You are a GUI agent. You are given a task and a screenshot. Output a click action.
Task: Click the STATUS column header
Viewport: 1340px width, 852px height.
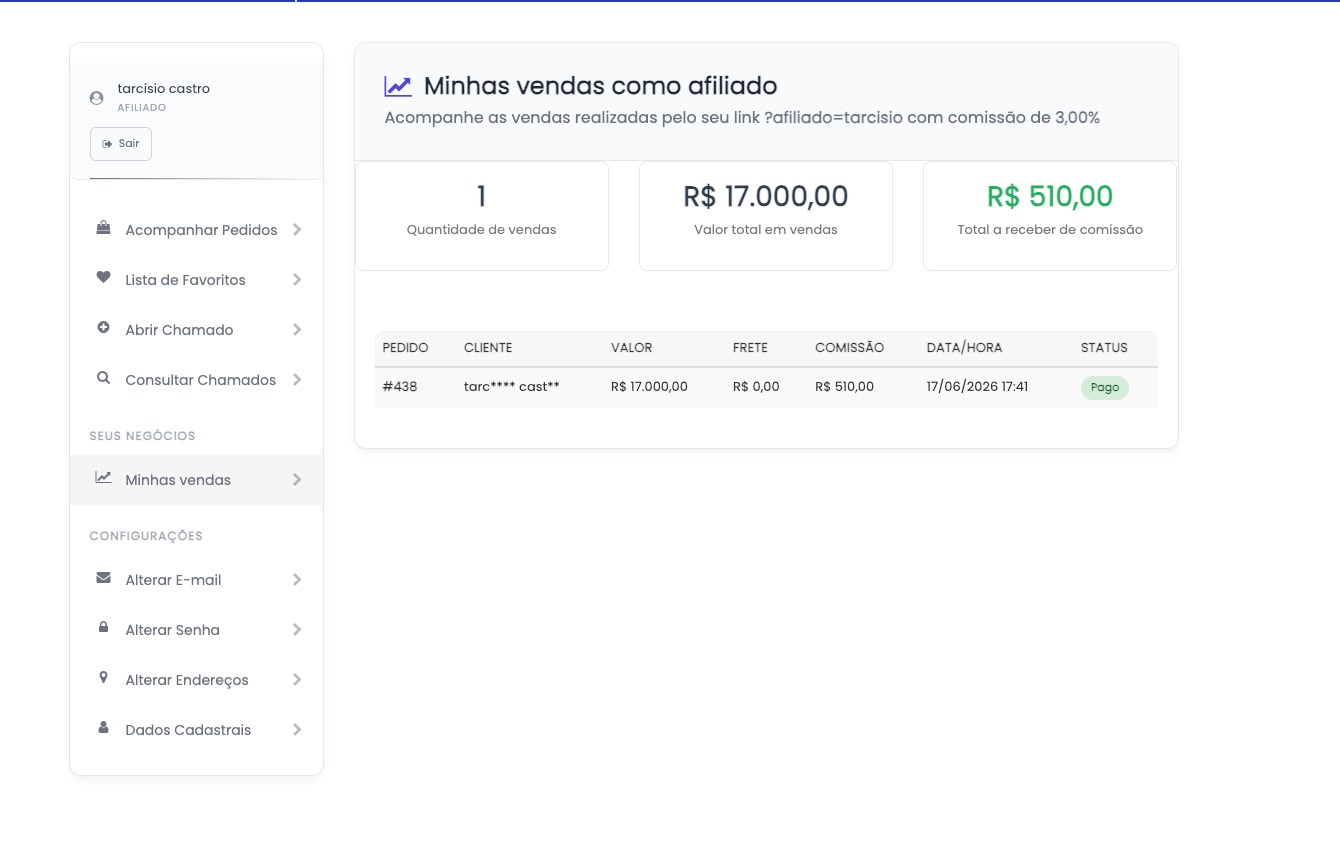click(x=1104, y=348)
